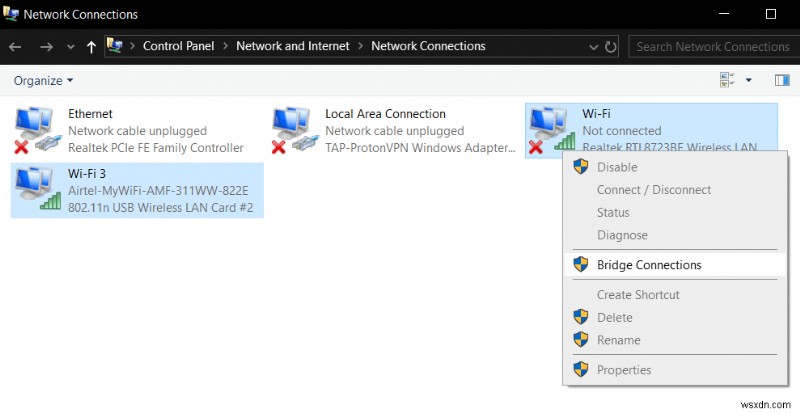Open Properties from the context menu
This screenshot has width=800, height=413.
[624, 370]
